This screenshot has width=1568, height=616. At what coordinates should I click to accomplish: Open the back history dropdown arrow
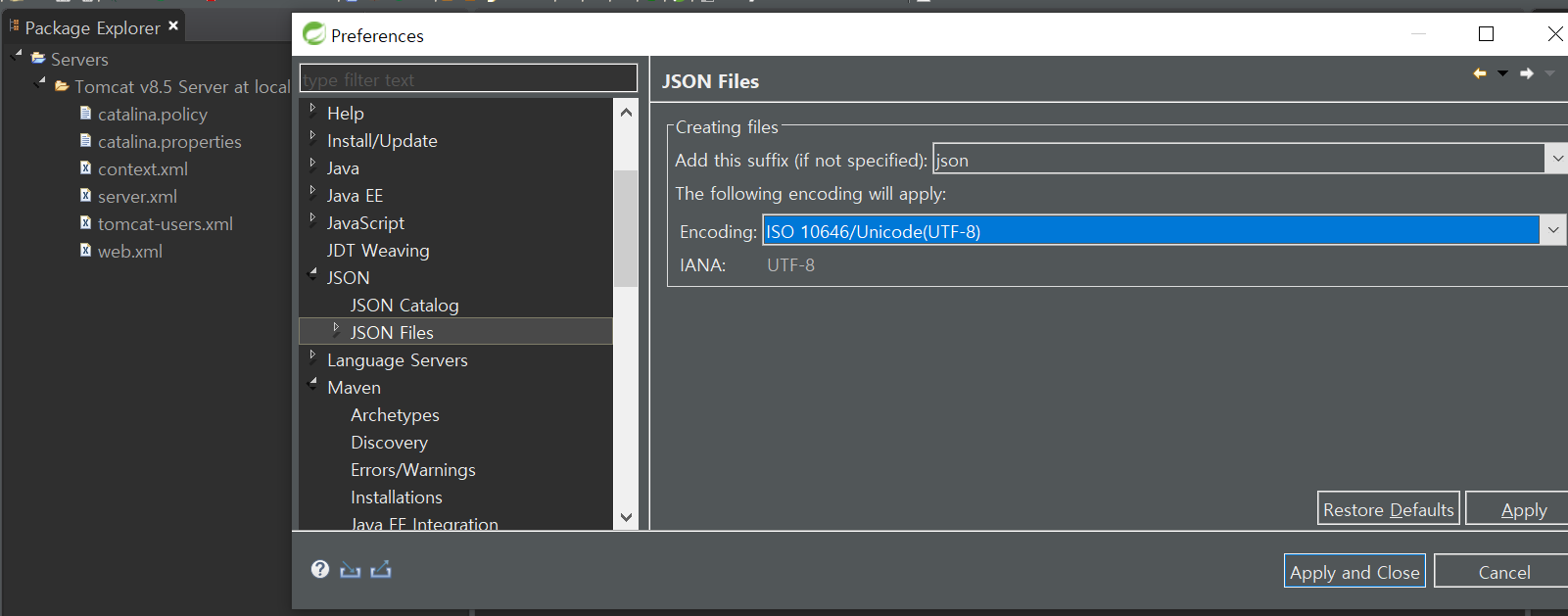point(1502,73)
